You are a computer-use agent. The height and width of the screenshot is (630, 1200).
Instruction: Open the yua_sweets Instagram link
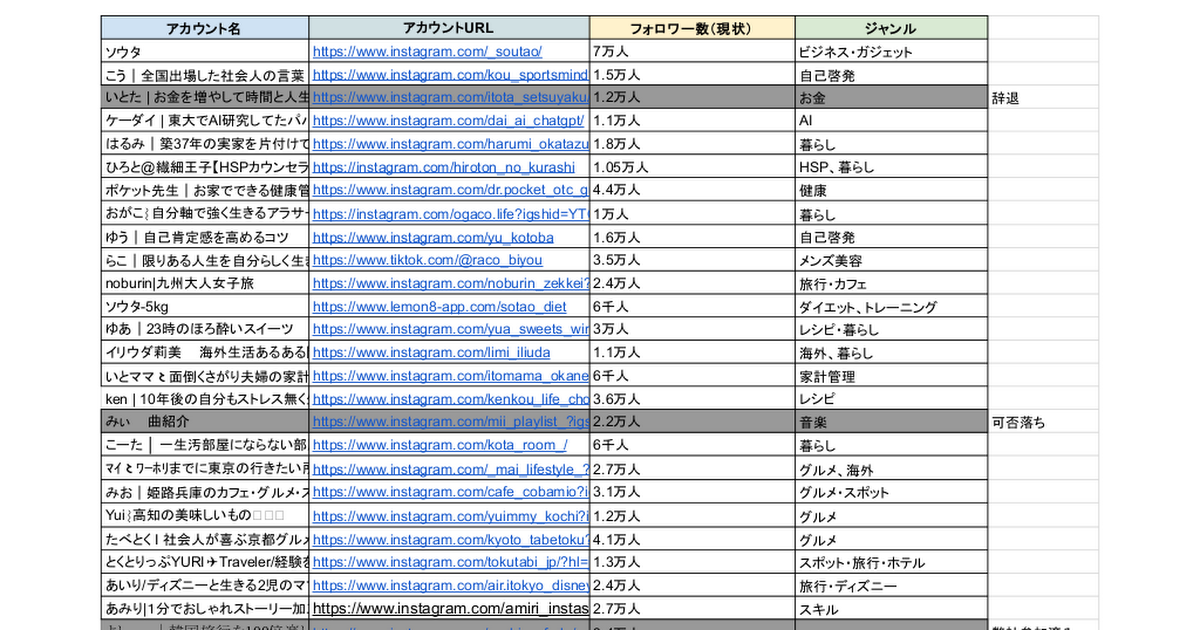[x=451, y=328]
